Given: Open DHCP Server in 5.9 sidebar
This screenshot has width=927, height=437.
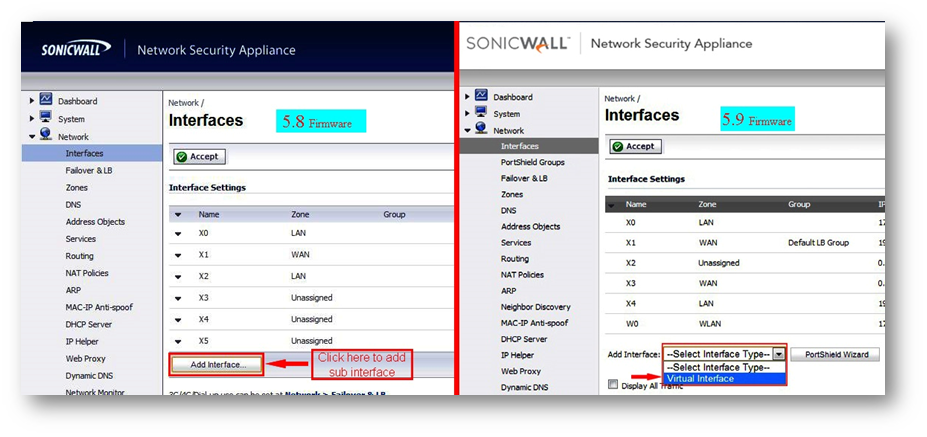Looking at the screenshot, I should click(x=524, y=339).
